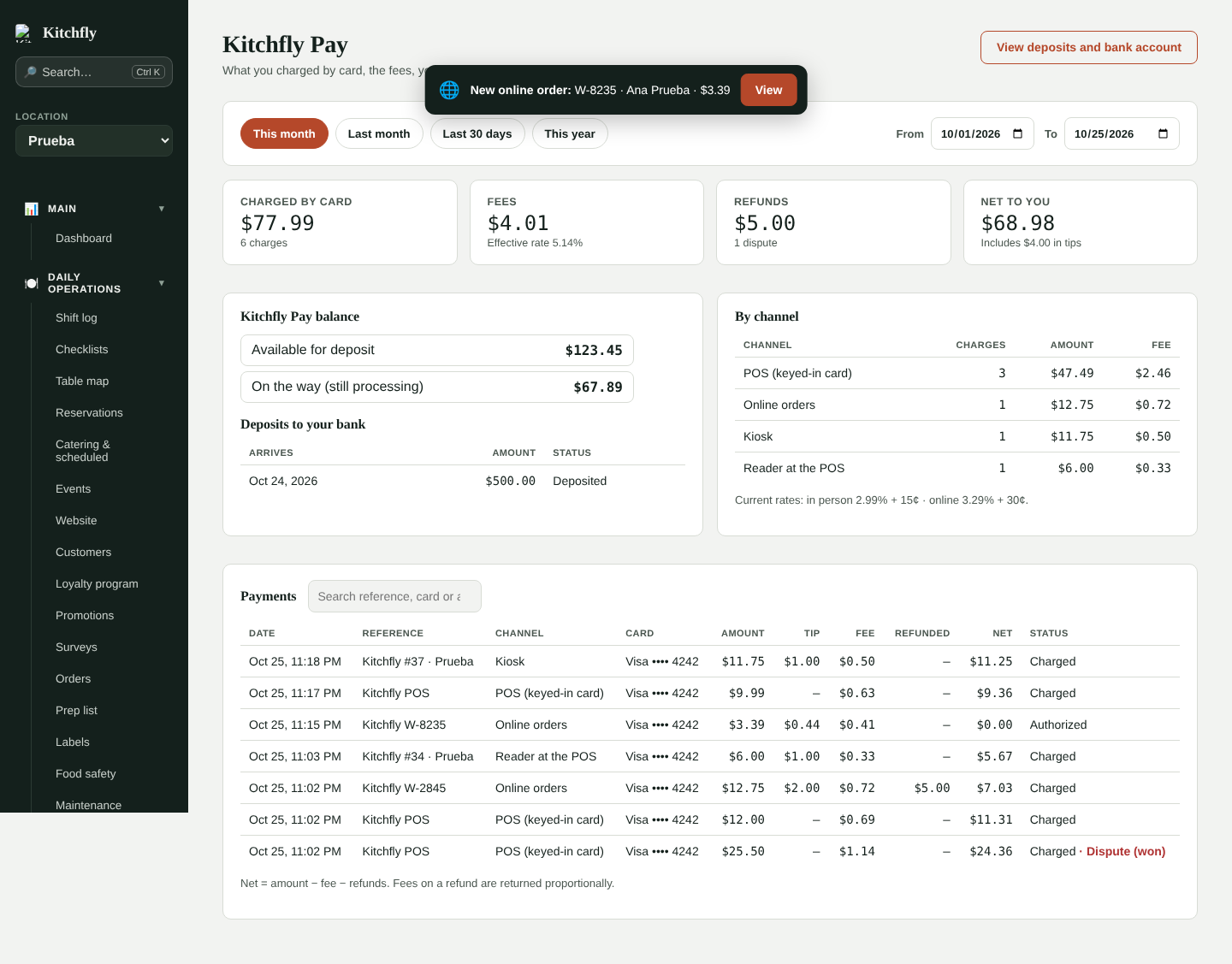1232x964 pixels.
Task: Select the Last month filter
Action: point(379,133)
